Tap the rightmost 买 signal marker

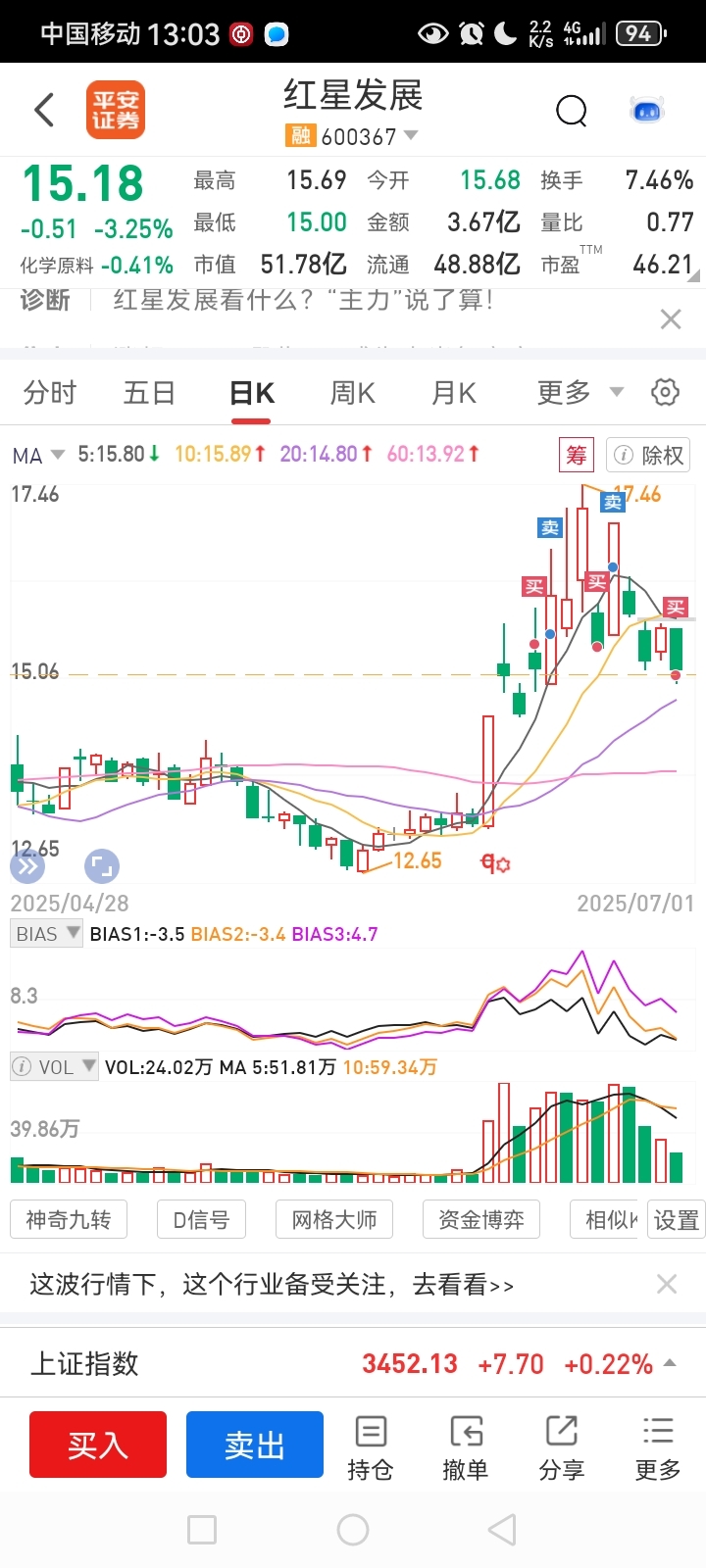coord(676,607)
